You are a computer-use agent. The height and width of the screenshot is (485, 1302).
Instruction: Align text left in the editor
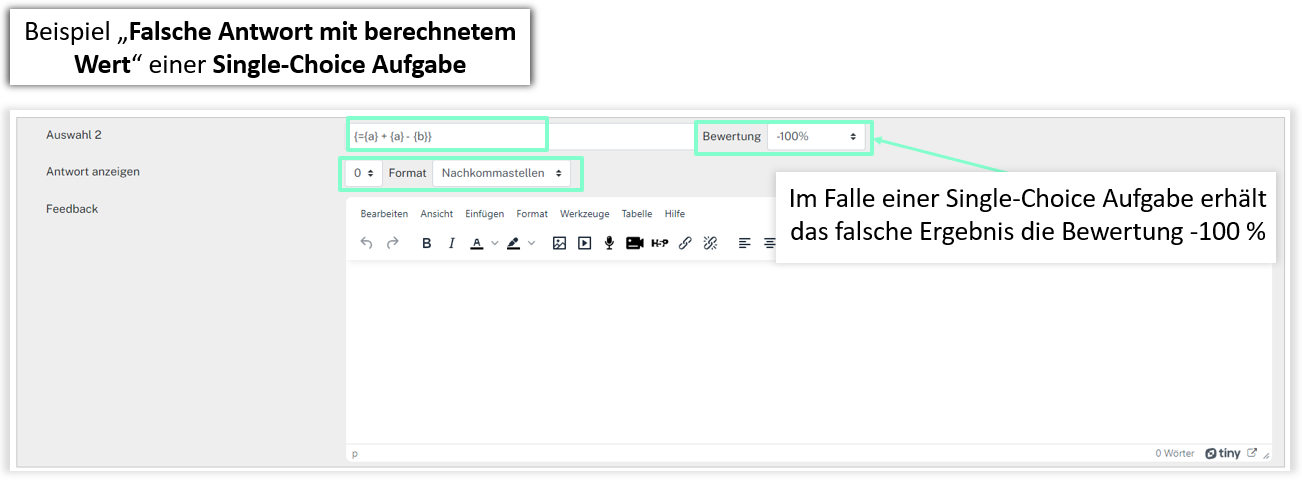point(745,243)
